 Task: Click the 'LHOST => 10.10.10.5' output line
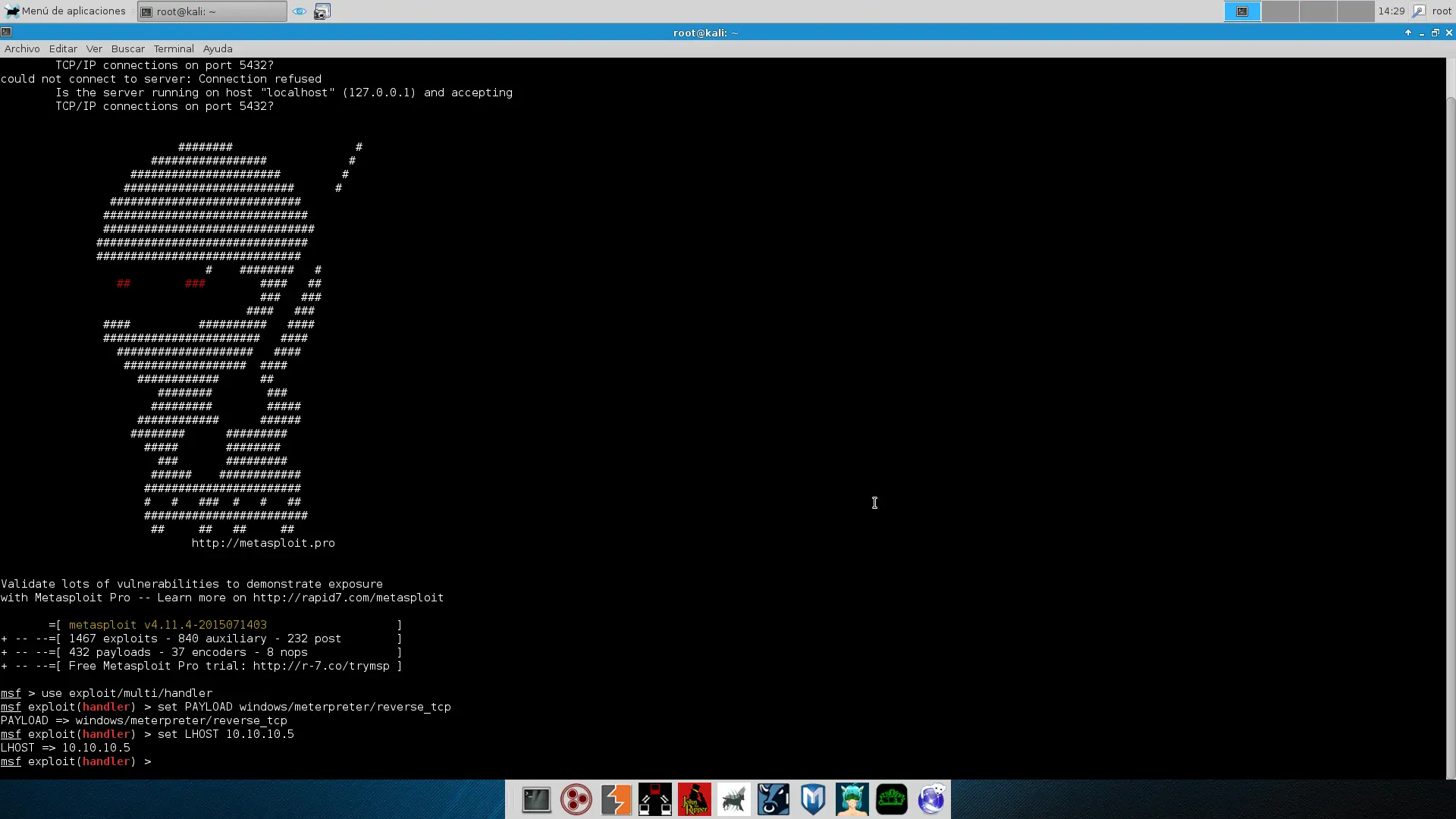[x=65, y=748]
